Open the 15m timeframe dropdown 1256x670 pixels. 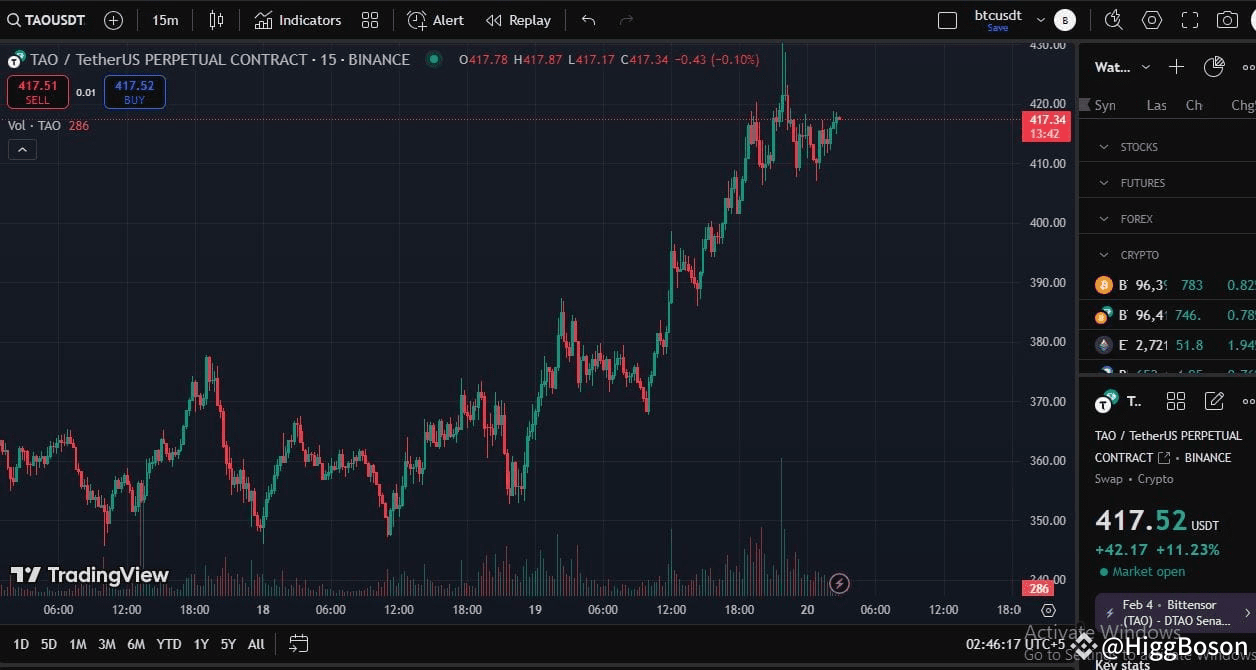click(166, 19)
